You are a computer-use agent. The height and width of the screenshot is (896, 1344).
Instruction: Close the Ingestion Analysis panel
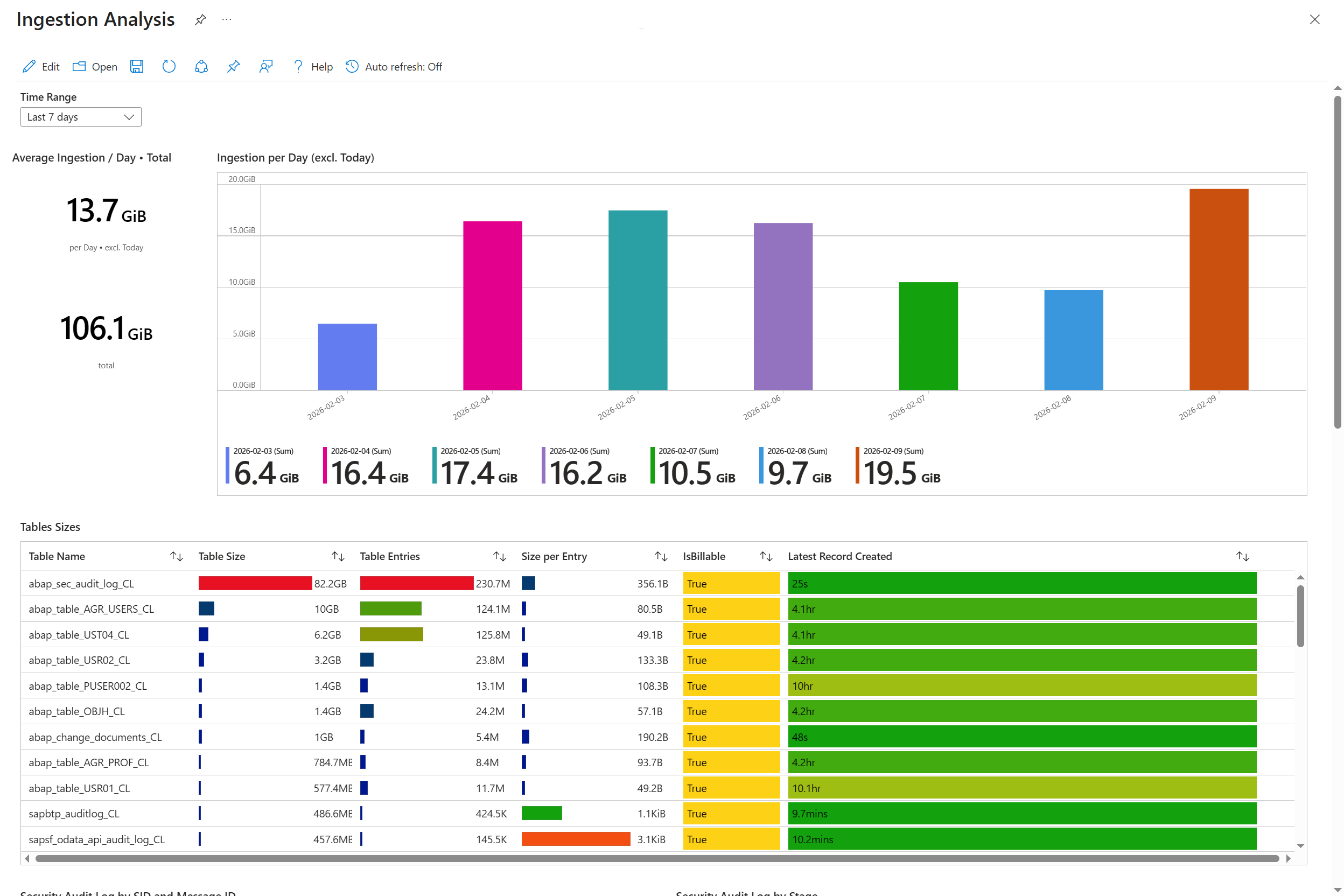pos(1314,19)
